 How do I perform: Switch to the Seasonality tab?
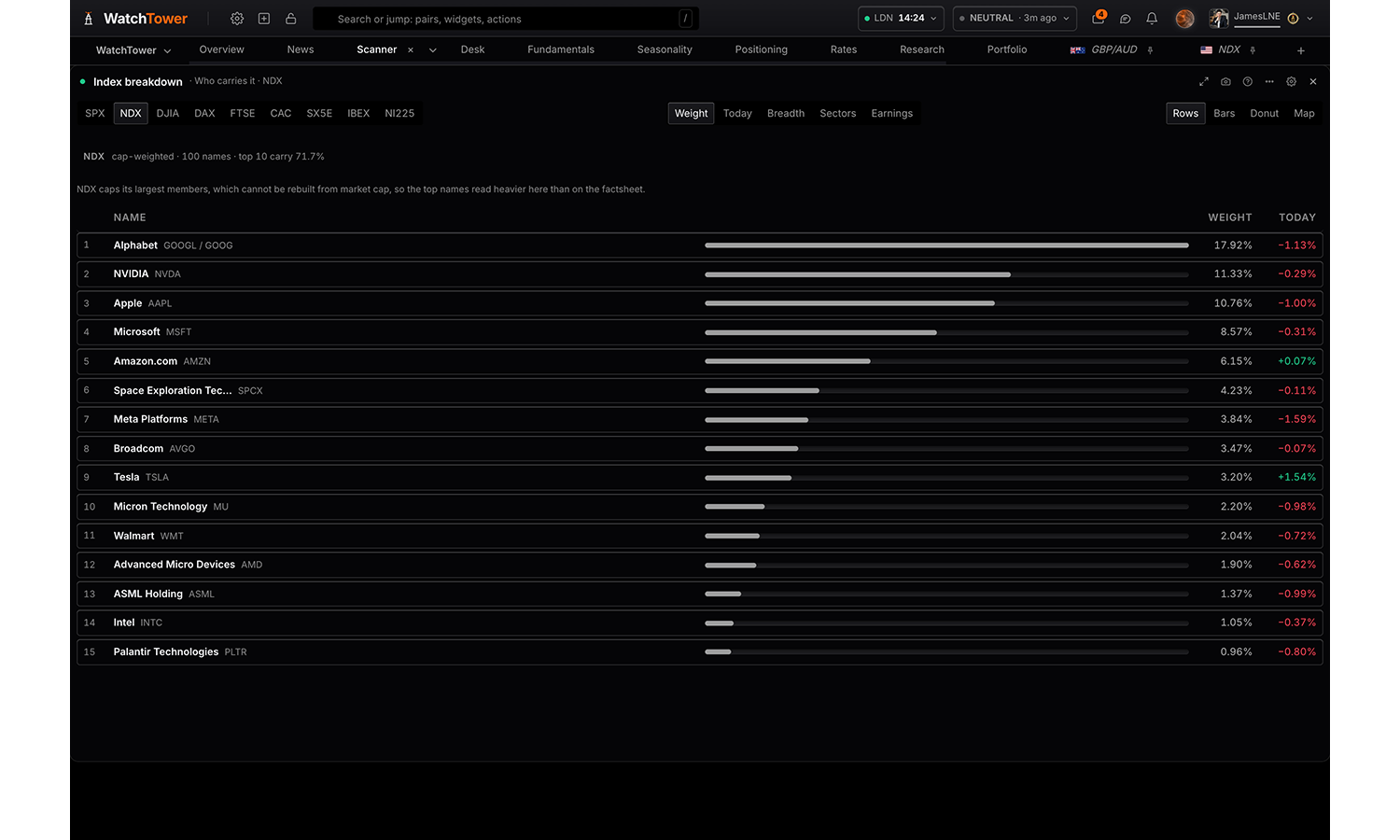coord(665,50)
